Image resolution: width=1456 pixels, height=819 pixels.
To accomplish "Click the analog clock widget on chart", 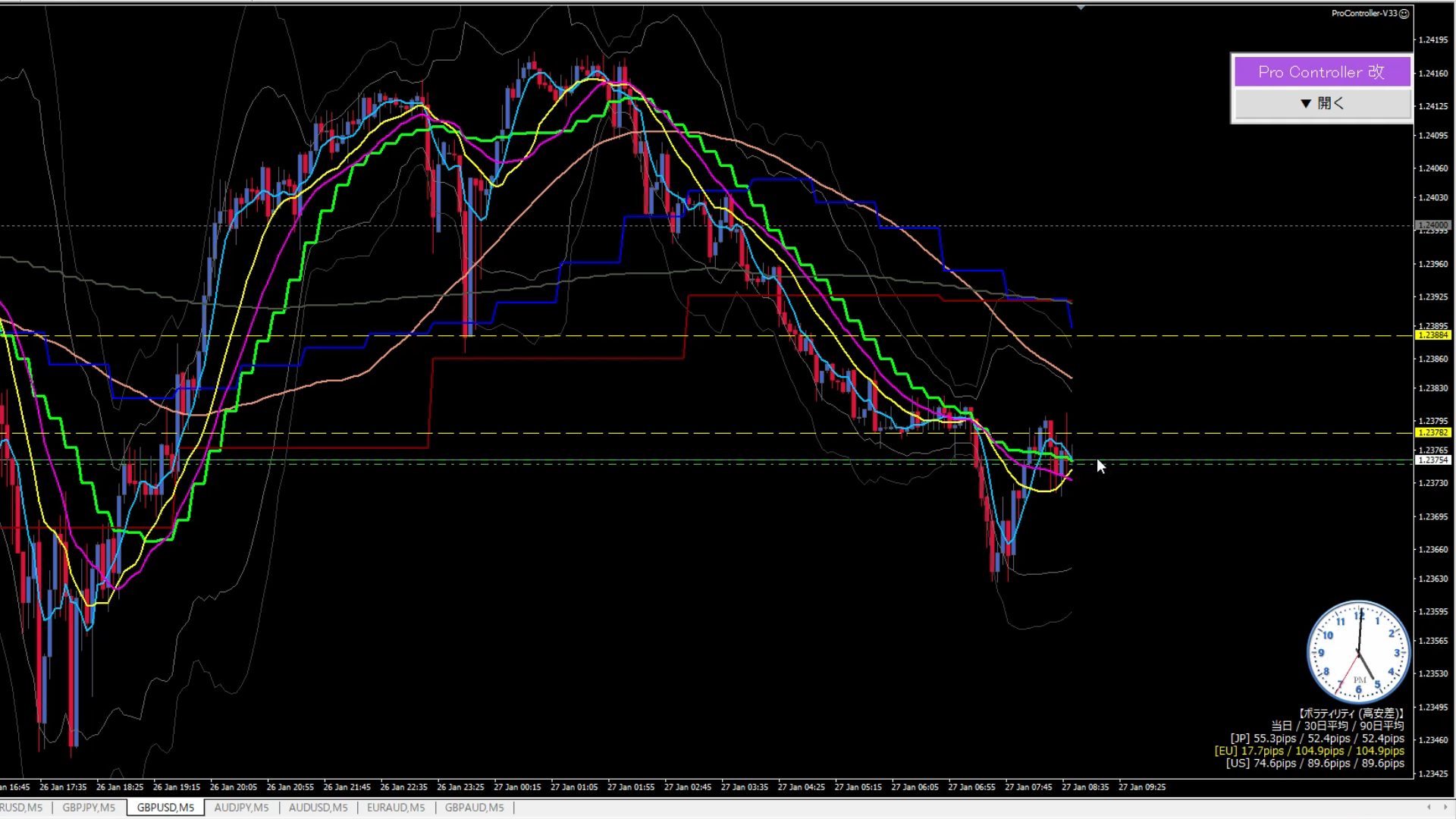I will pyautogui.click(x=1359, y=652).
